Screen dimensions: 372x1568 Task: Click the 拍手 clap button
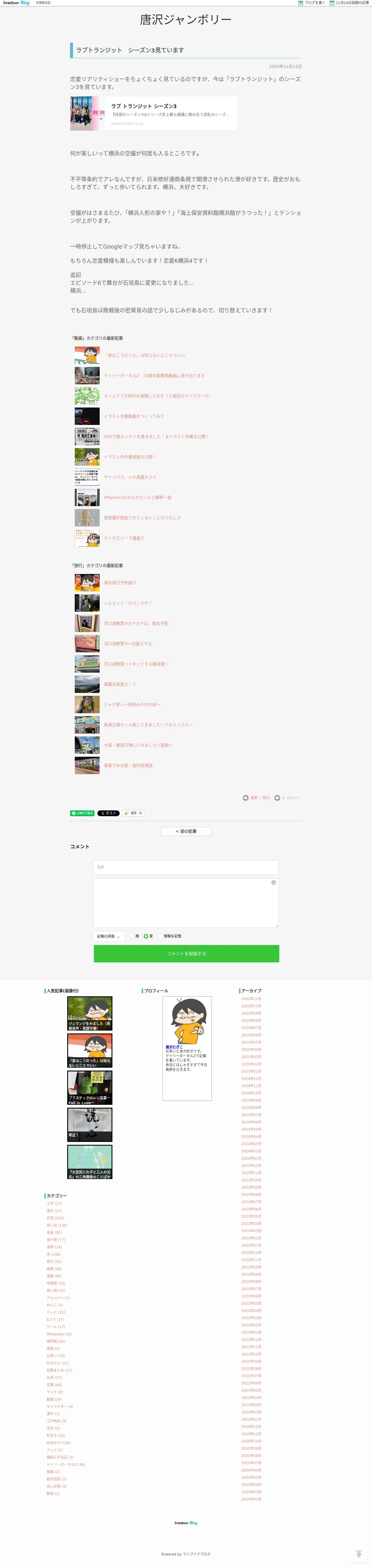[133, 813]
